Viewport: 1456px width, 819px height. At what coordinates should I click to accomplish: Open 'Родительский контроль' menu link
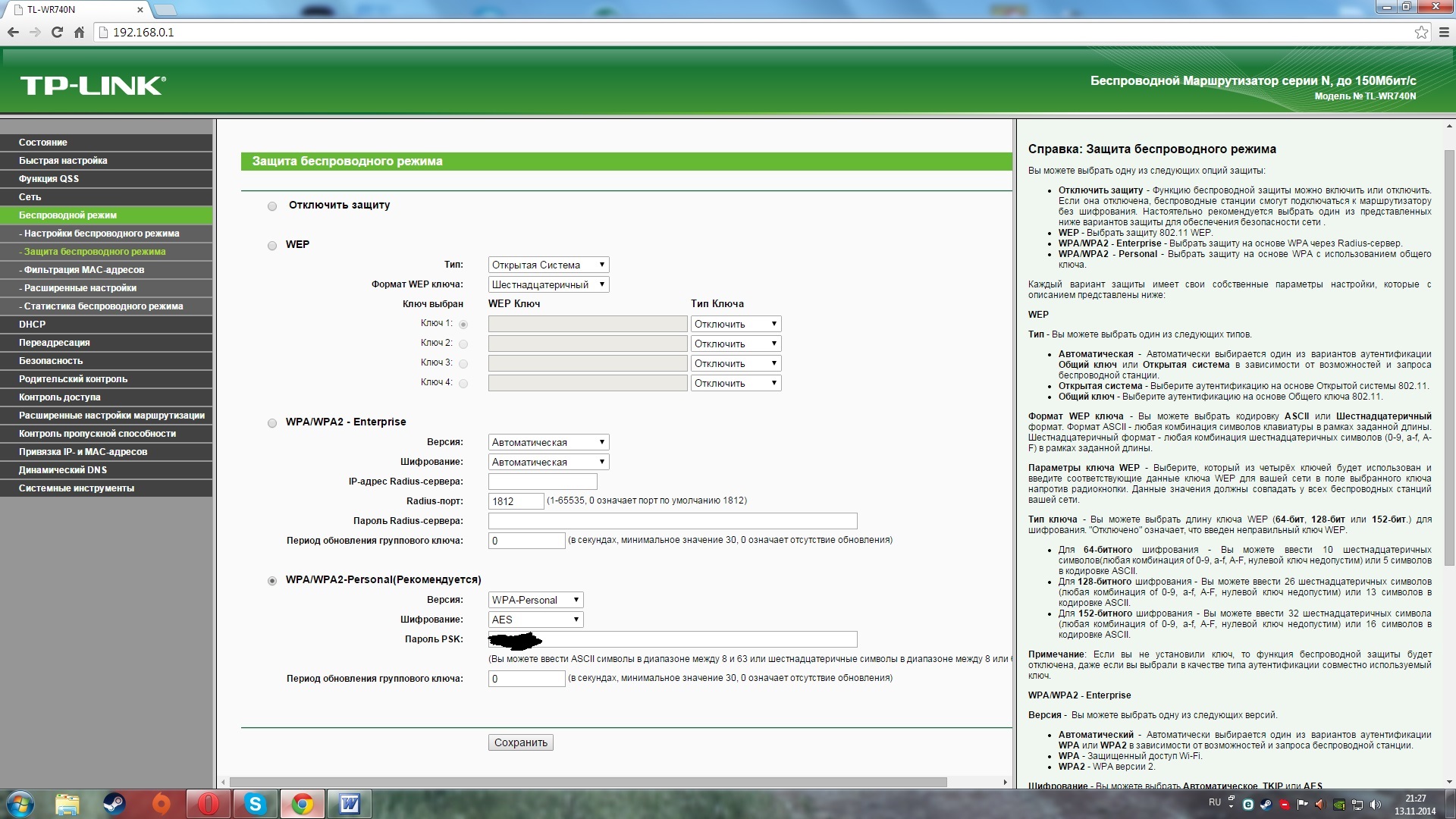pos(106,379)
